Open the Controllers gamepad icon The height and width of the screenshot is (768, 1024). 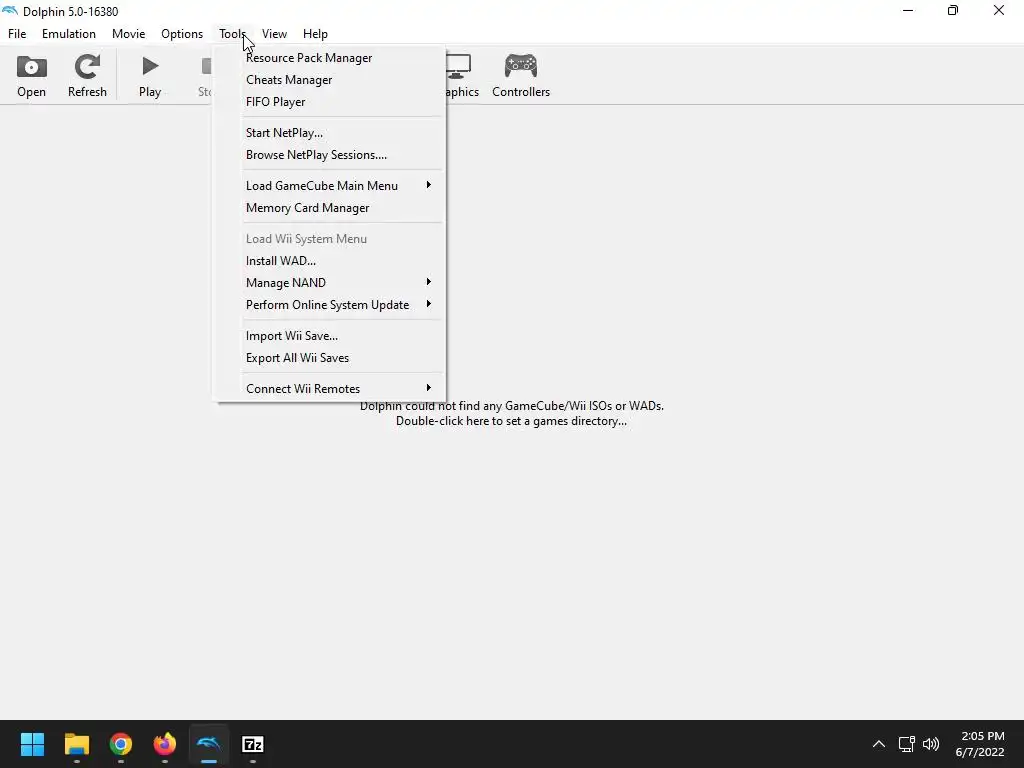pos(520,66)
